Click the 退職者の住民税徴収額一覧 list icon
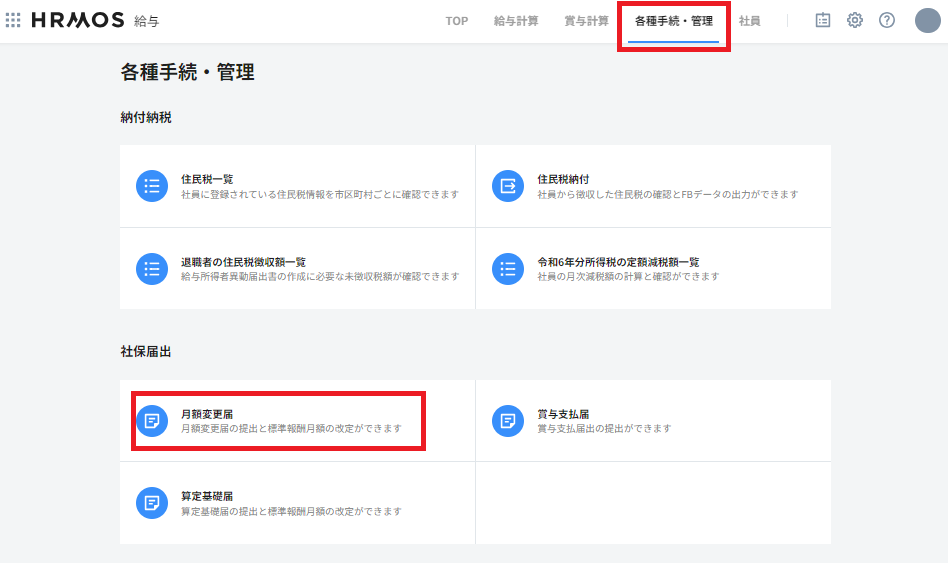Image resolution: width=948 pixels, height=563 pixels. (152, 268)
